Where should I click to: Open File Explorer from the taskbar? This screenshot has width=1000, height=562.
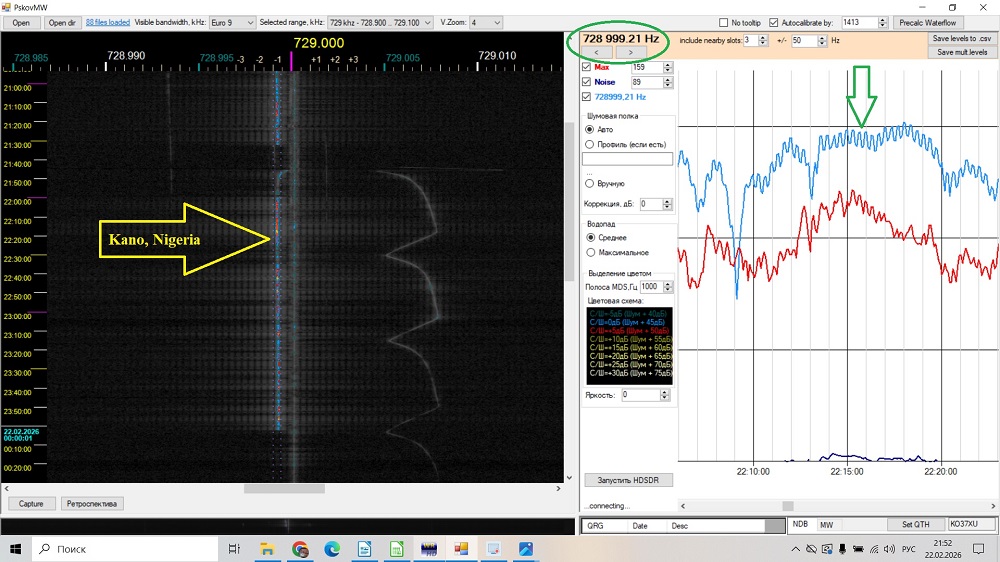(x=268, y=549)
